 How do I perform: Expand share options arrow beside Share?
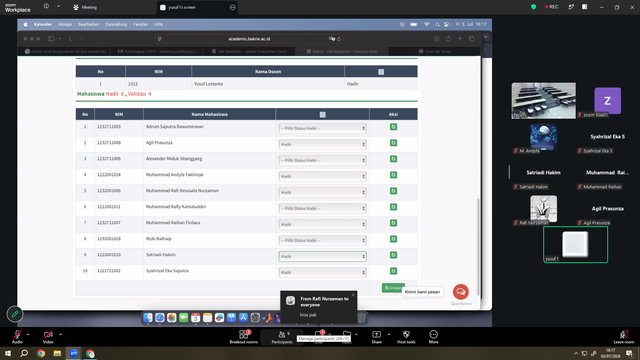coord(389,334)
